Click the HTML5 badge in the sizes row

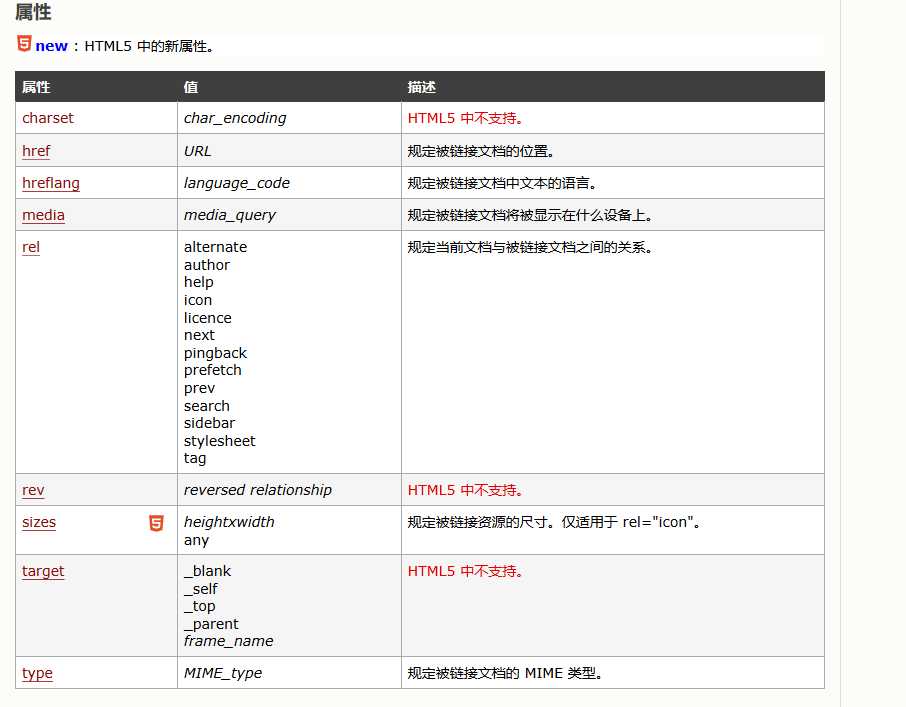coord(156,523)
